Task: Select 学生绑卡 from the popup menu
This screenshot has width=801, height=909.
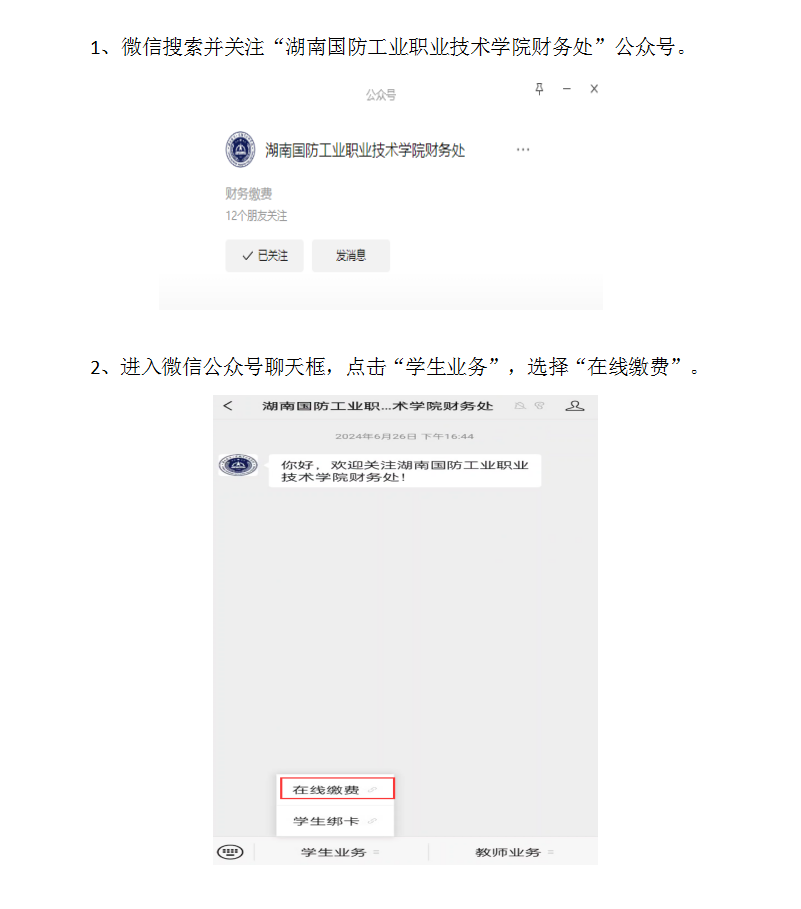Action: 335,821
